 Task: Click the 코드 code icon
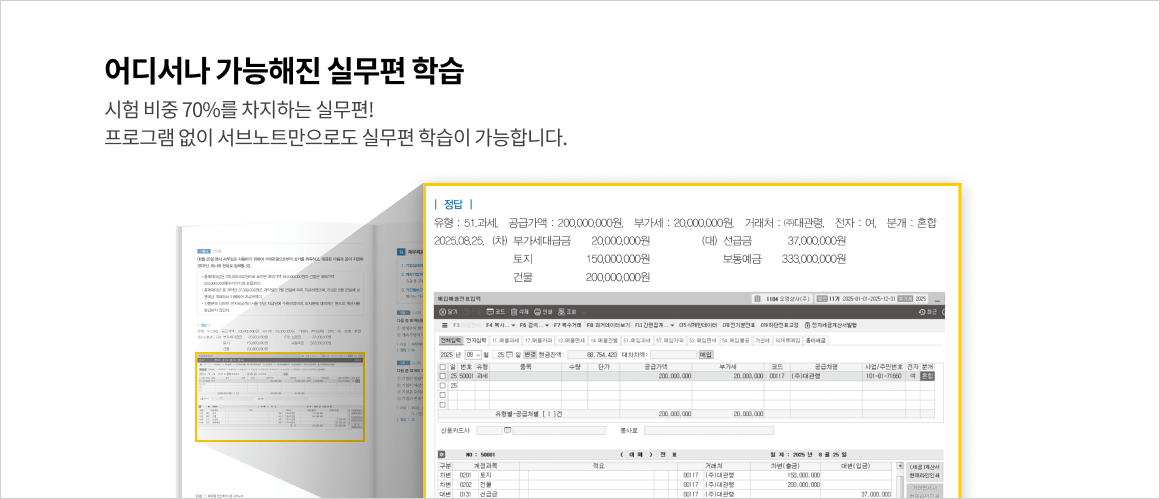click(x=489, y=312)
